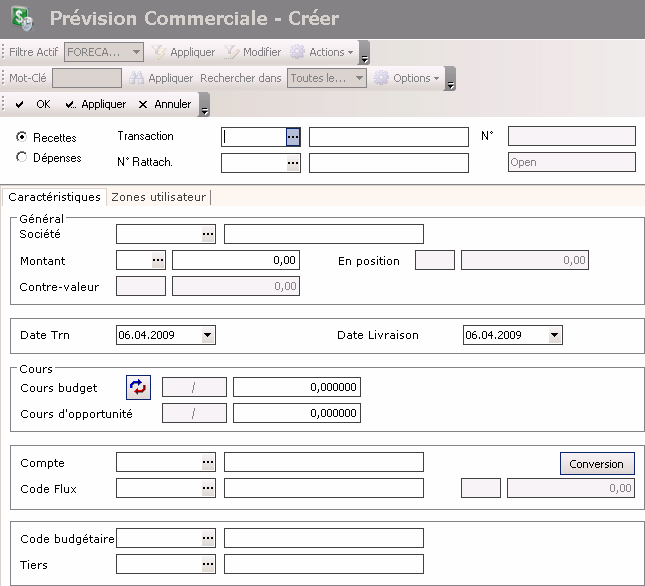
Task: Click the Cours budget refresh arrows icon
Action: tap(138, 387)
